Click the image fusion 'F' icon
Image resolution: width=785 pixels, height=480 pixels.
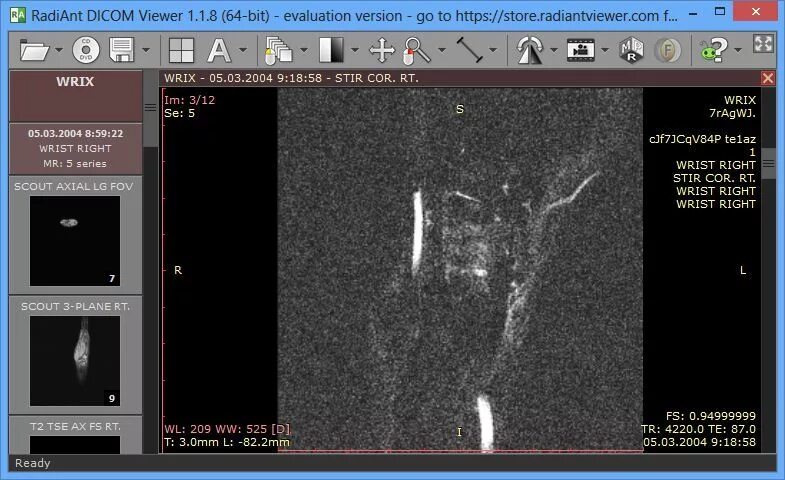tap(667, 50)
